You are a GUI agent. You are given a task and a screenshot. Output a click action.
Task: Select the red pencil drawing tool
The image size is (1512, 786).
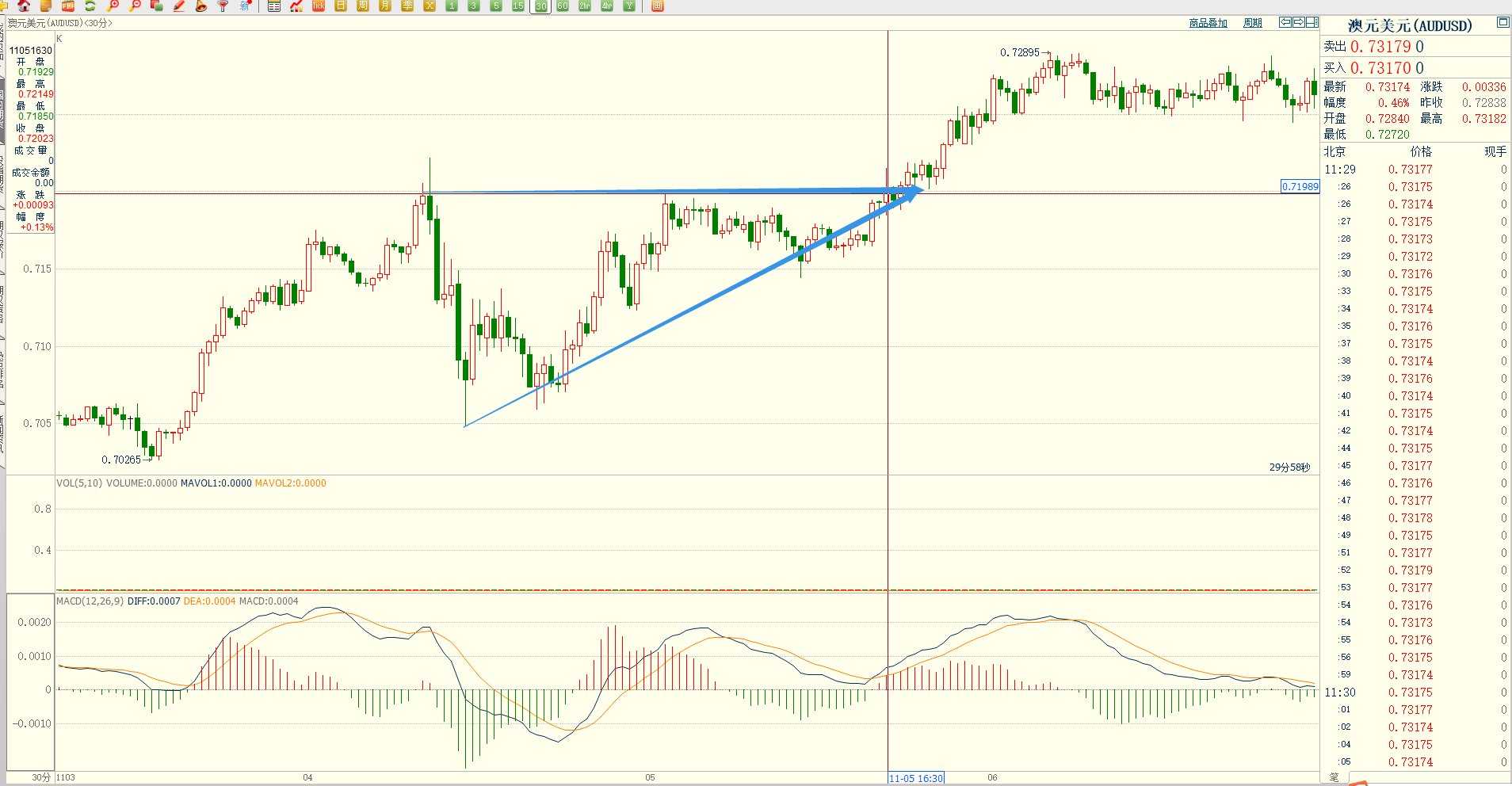tap(179, 6)
